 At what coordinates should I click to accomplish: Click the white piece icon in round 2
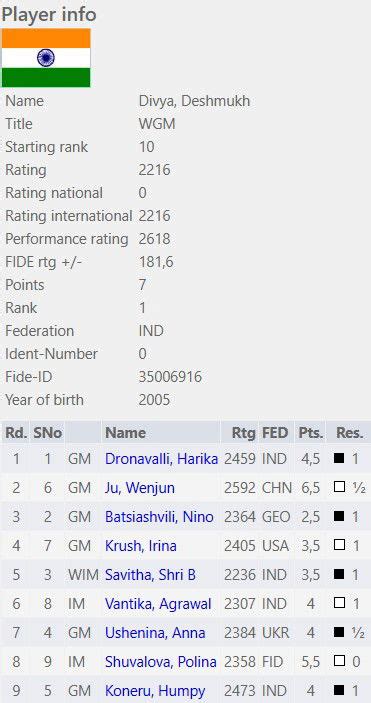click(339, 487)
